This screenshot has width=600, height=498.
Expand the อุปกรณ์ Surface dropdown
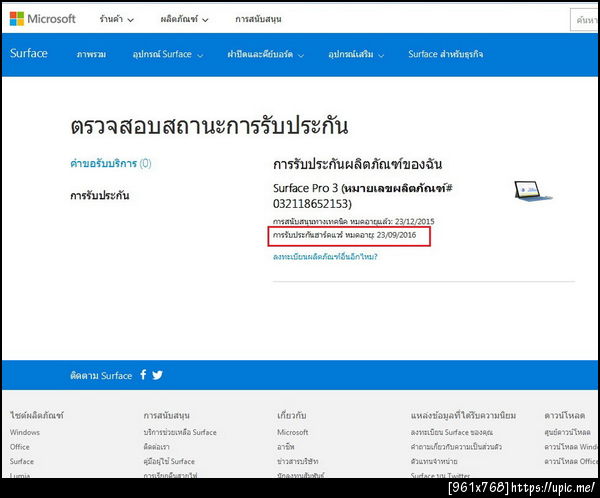(x=168, y=54)
